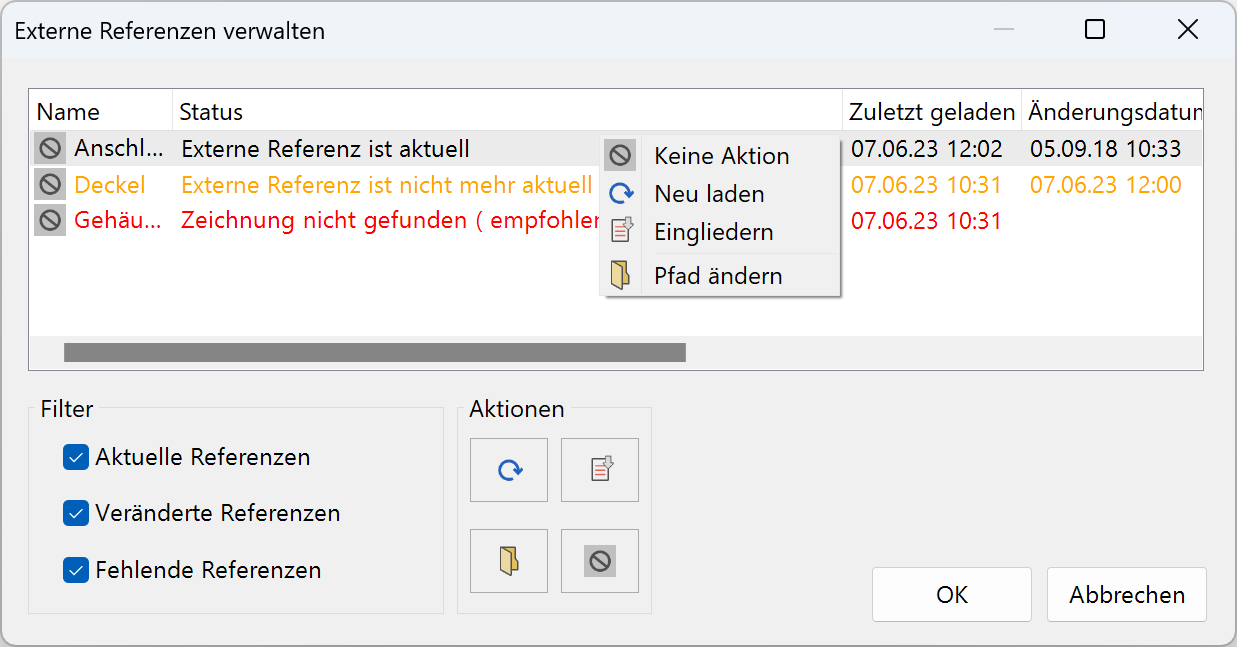Image resolution: width=1237 pixels, height=647 pixels.
Task: Uncheck Aktuelle Referenzen filter
Action: pos(76,457)
